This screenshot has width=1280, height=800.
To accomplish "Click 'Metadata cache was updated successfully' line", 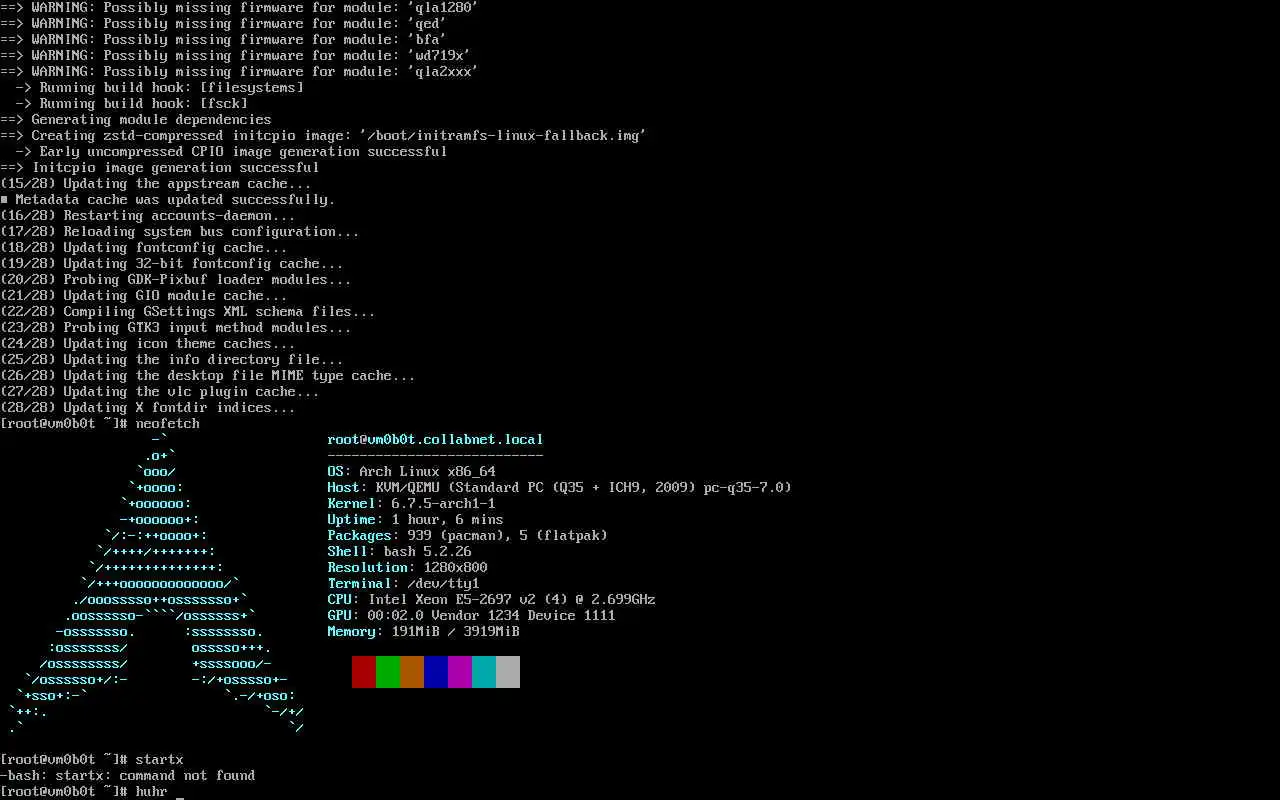I will tap(168, 200).
